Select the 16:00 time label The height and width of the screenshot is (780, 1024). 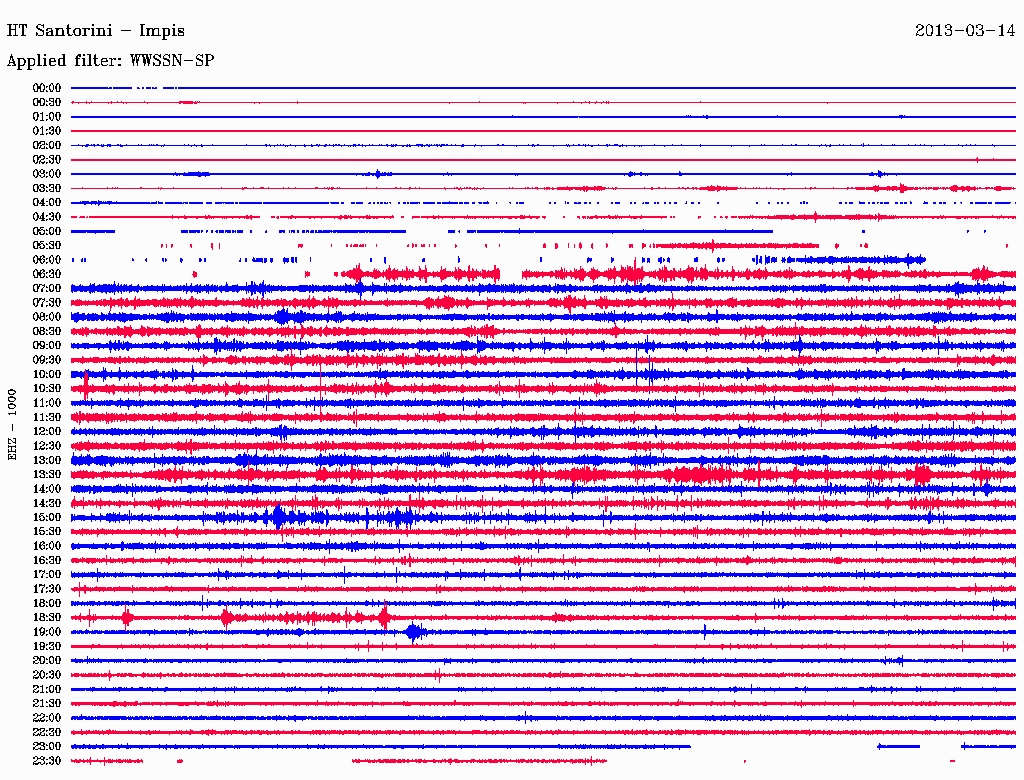[47, 546]
